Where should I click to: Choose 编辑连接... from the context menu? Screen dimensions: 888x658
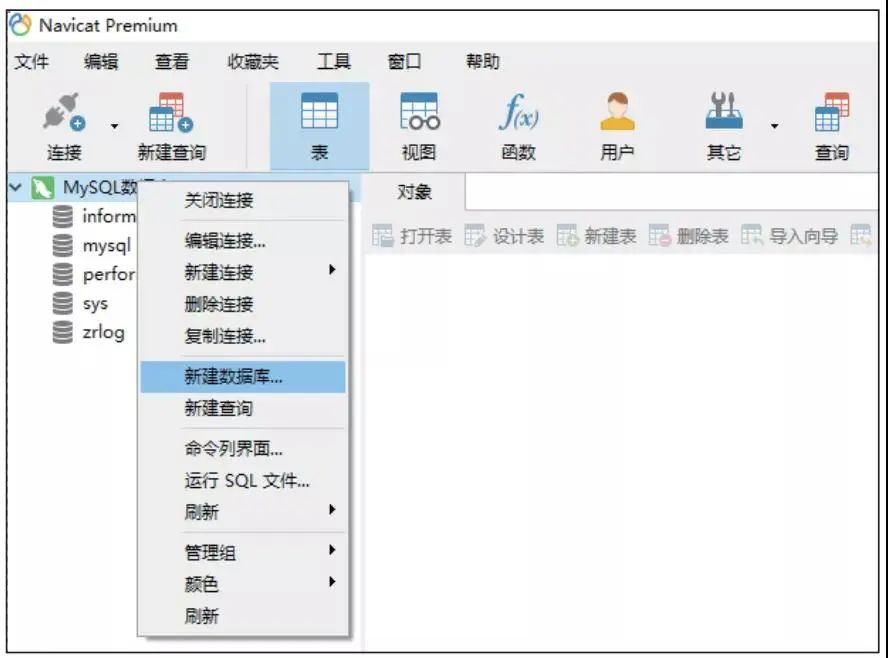tap(243, 241)
